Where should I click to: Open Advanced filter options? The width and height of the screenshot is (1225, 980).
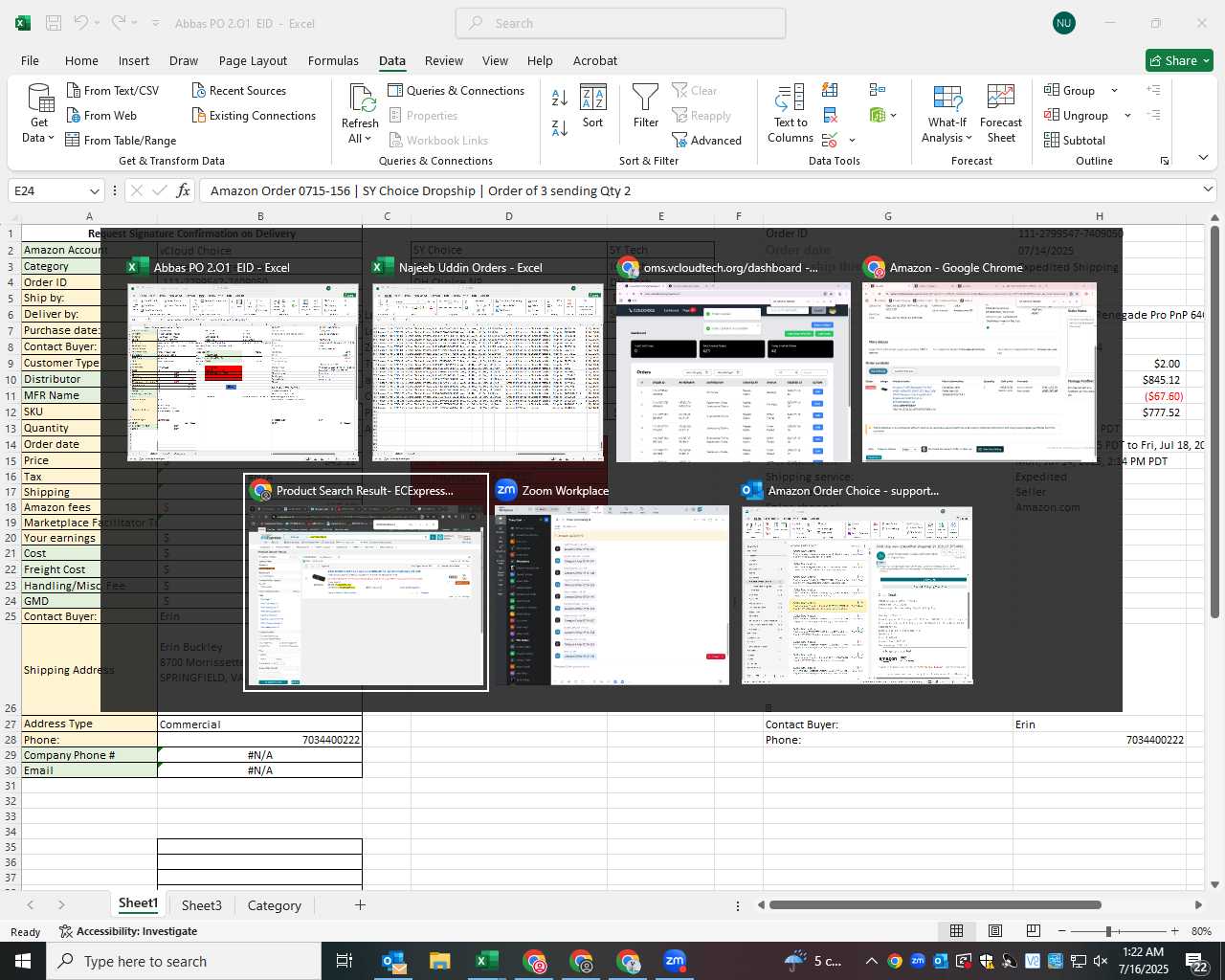(x=707, y=140)
